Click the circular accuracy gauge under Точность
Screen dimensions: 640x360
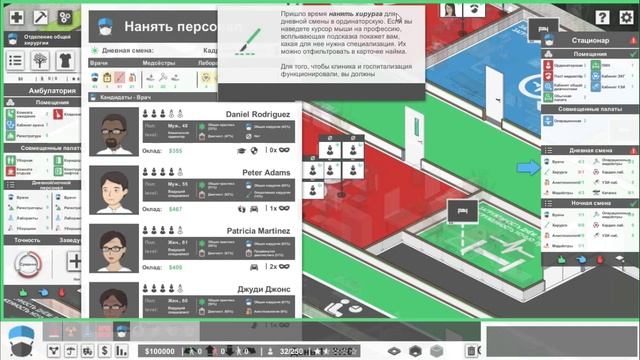click(x=28, y=264)
